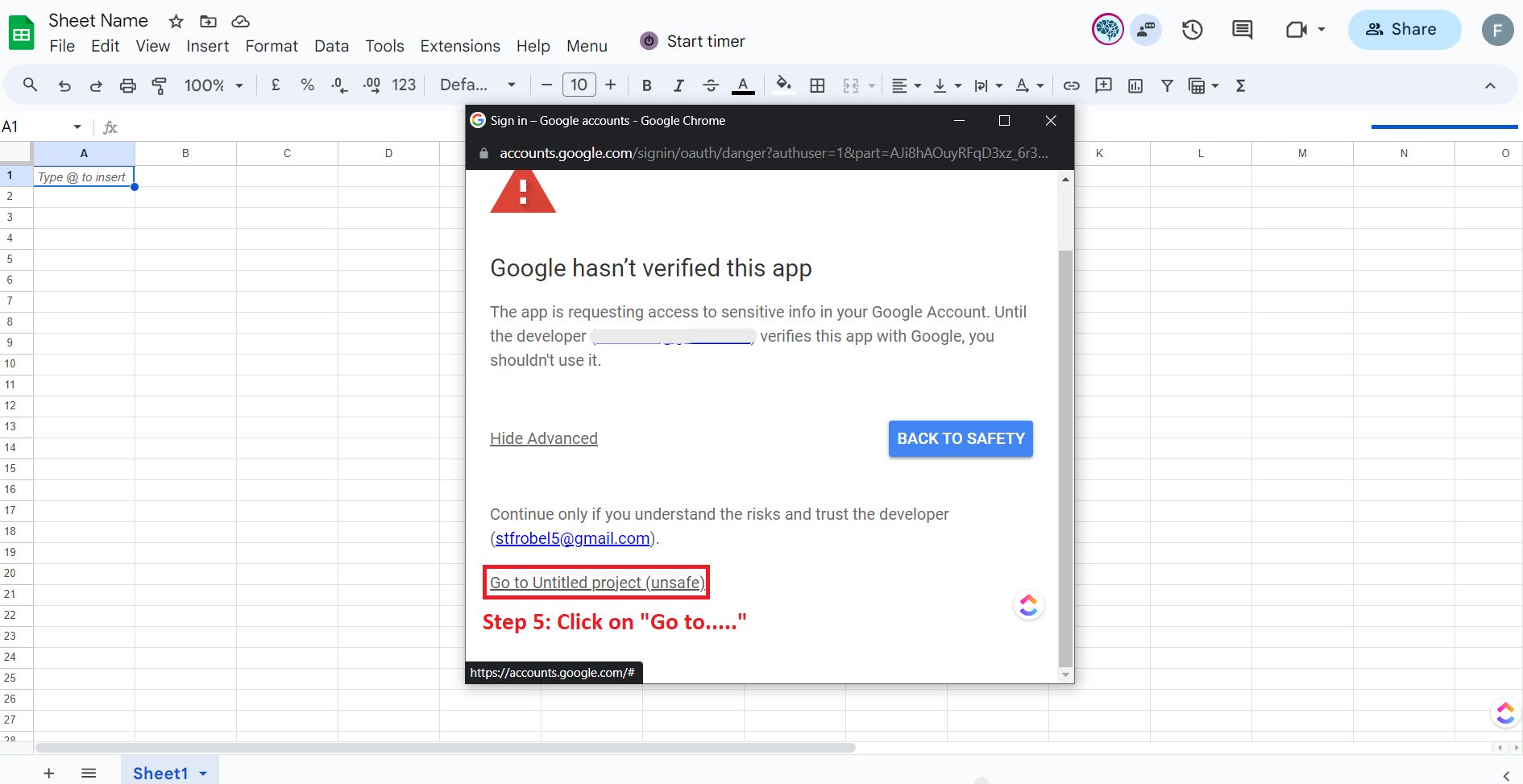1523x784 pixels.
Task: Insert a chart
Action: coord(1135,85)
